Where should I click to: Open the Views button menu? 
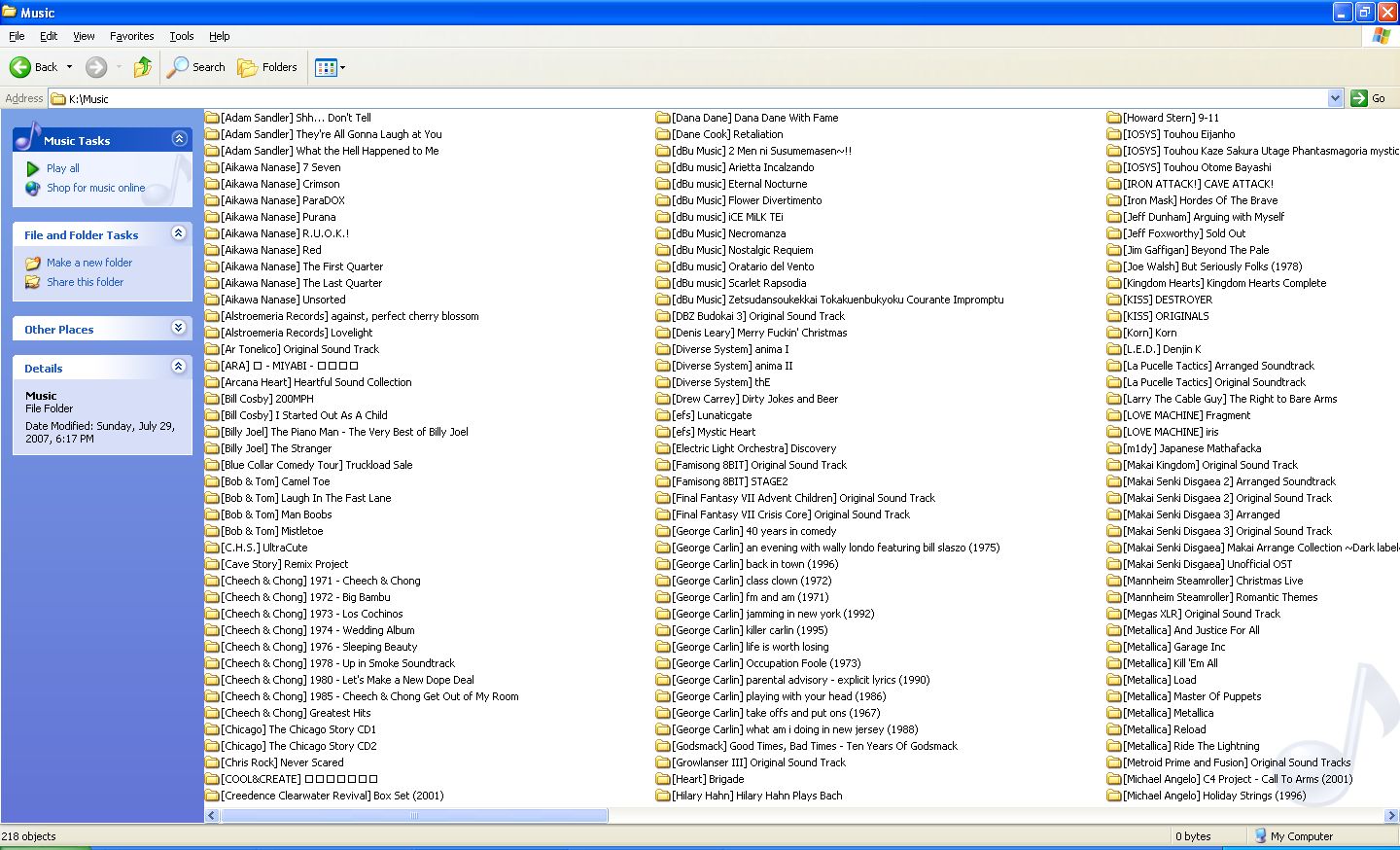click(331, 67)
